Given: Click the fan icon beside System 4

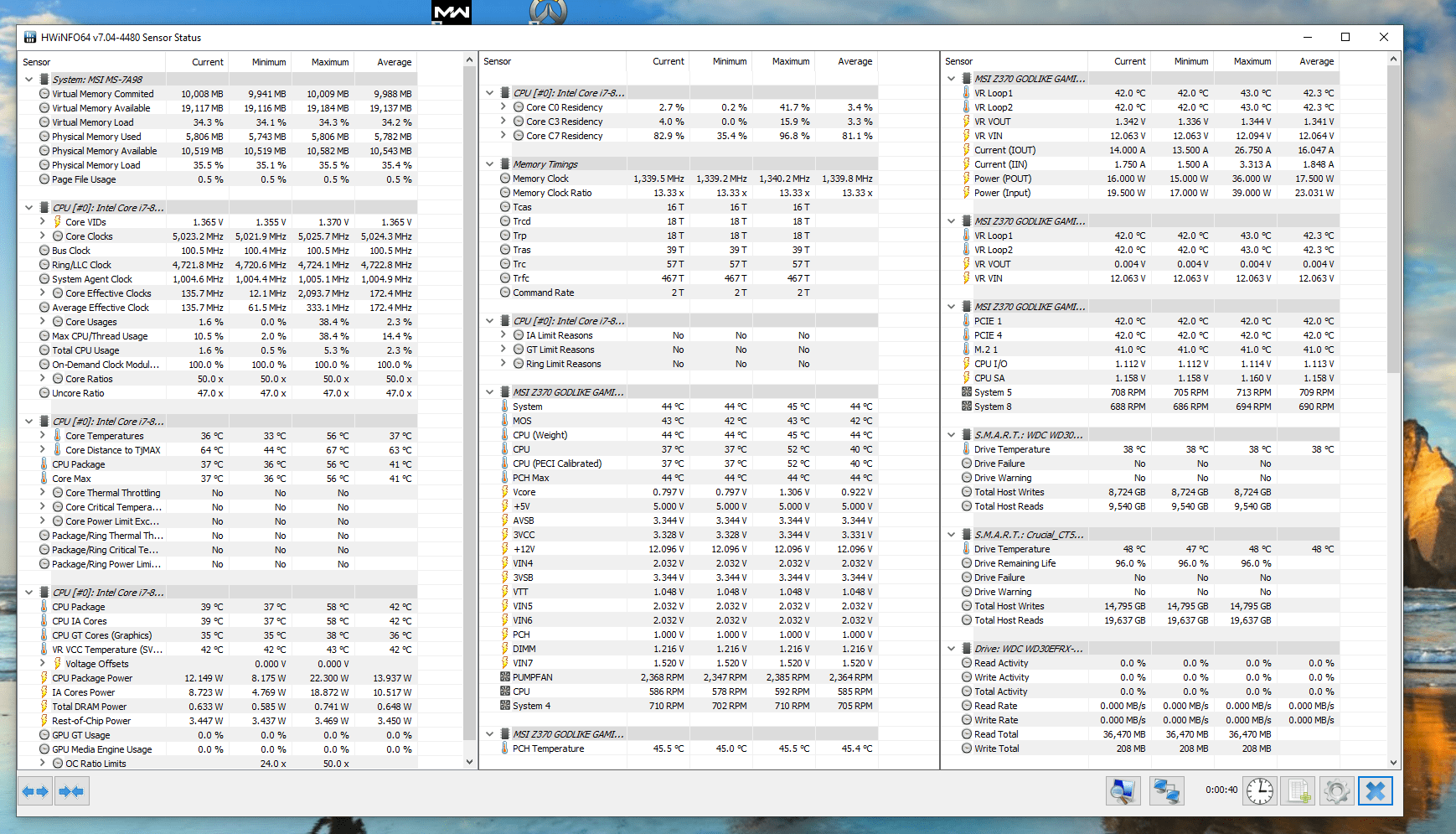Looking at the screenshot, I should coord(505,706).
